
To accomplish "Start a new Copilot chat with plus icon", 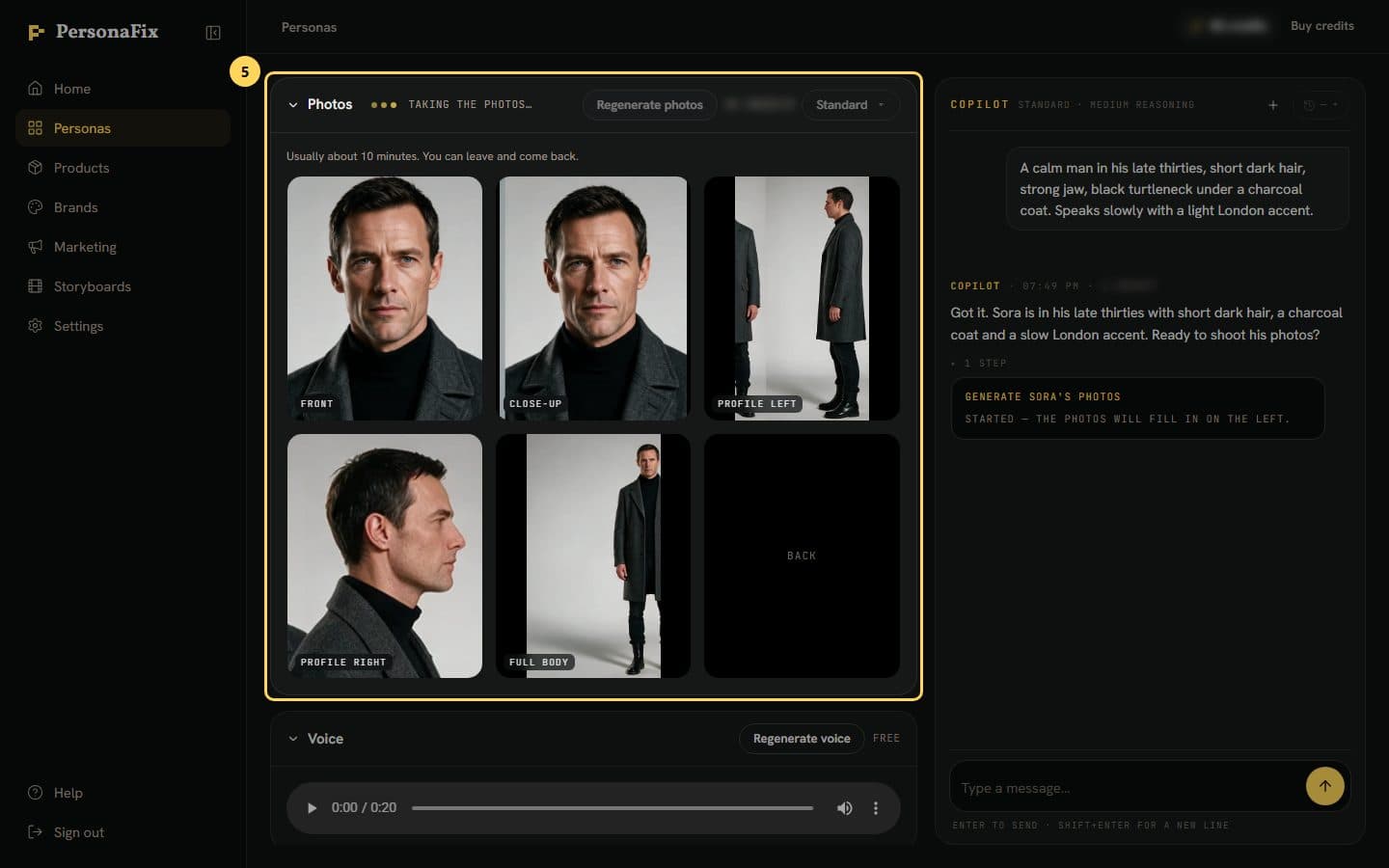I will click(x=1273, y=105).
